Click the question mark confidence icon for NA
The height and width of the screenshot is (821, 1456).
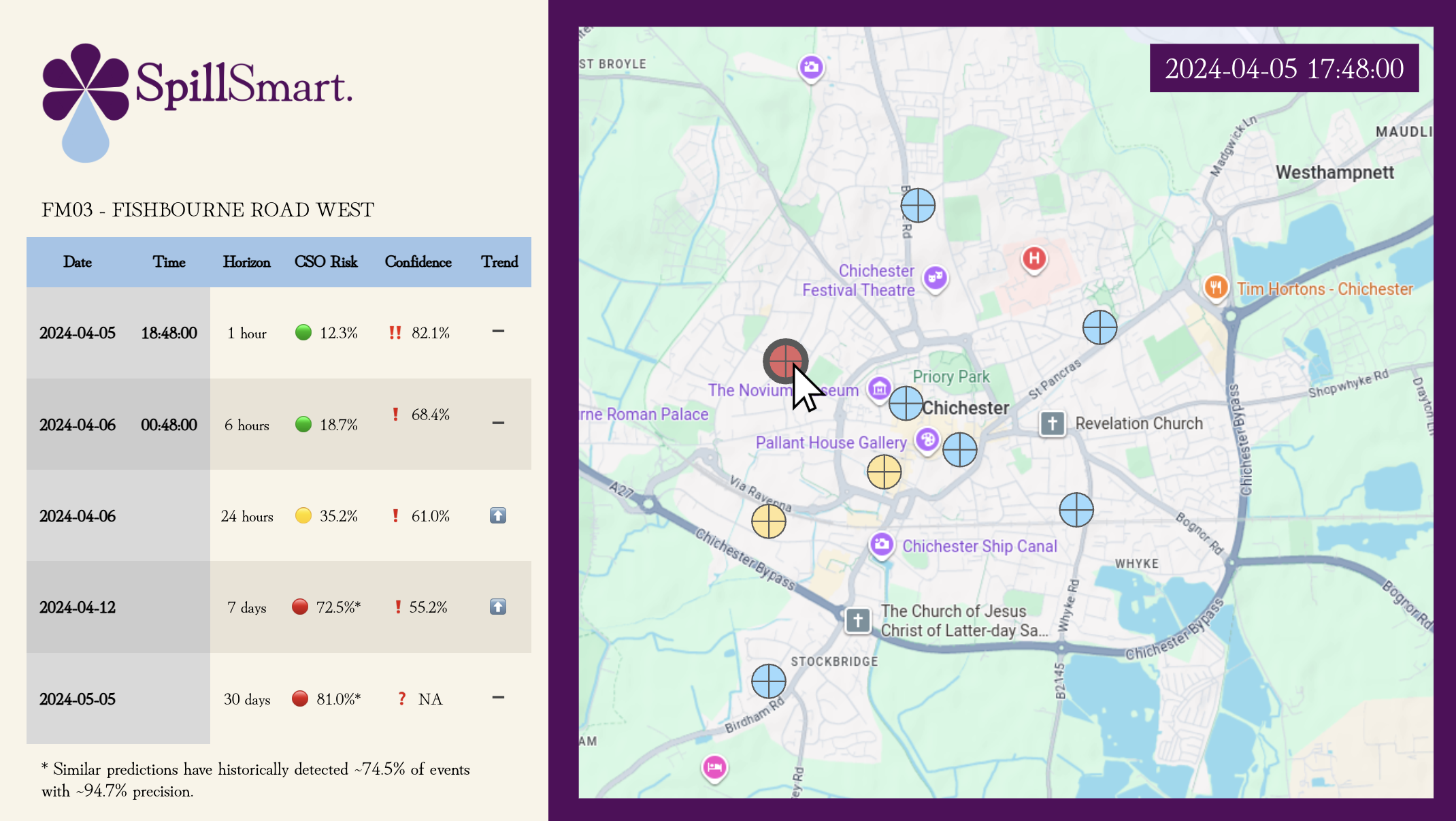click(402, 698)
